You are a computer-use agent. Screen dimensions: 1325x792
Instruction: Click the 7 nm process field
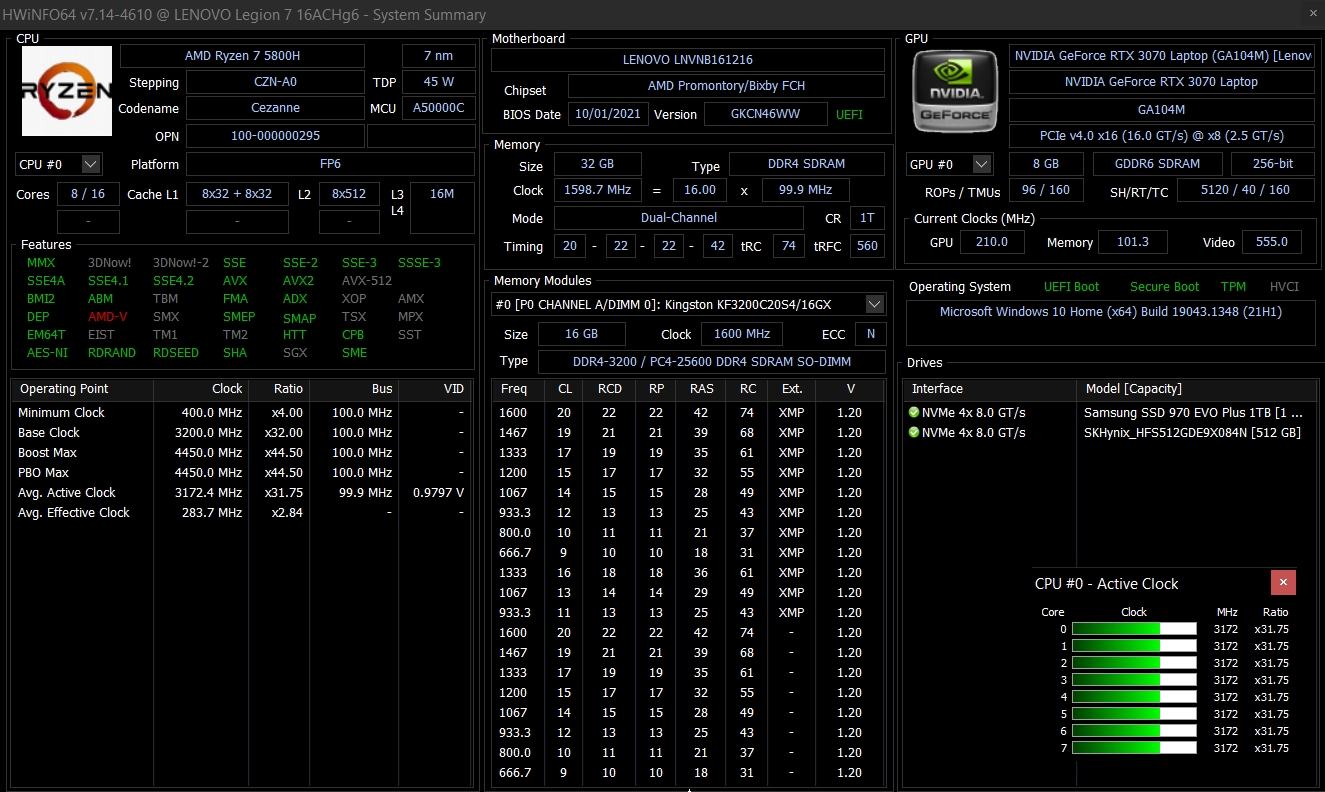(x=438, y=56)
